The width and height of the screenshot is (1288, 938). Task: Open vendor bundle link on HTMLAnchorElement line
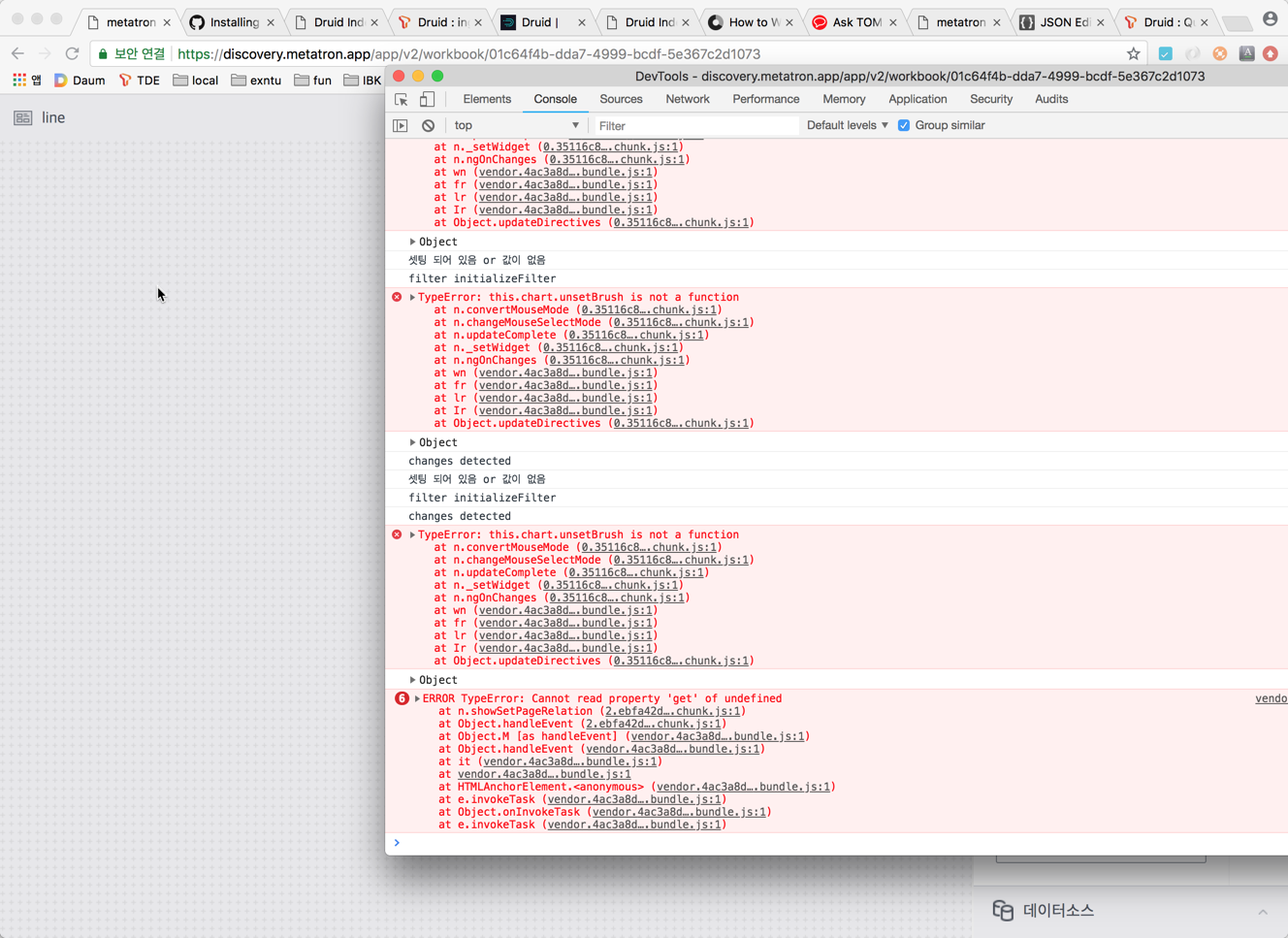click(743, 787)
